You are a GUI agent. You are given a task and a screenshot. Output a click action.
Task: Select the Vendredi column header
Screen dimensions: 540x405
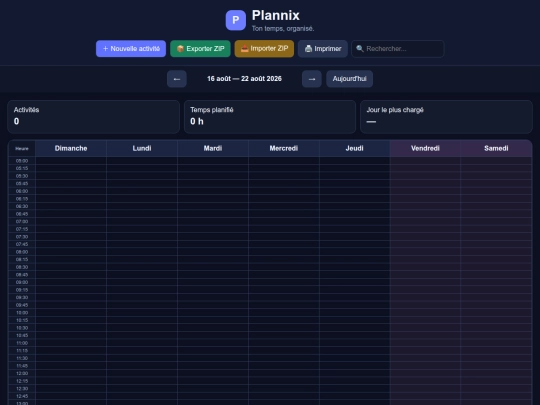[425, 148]
